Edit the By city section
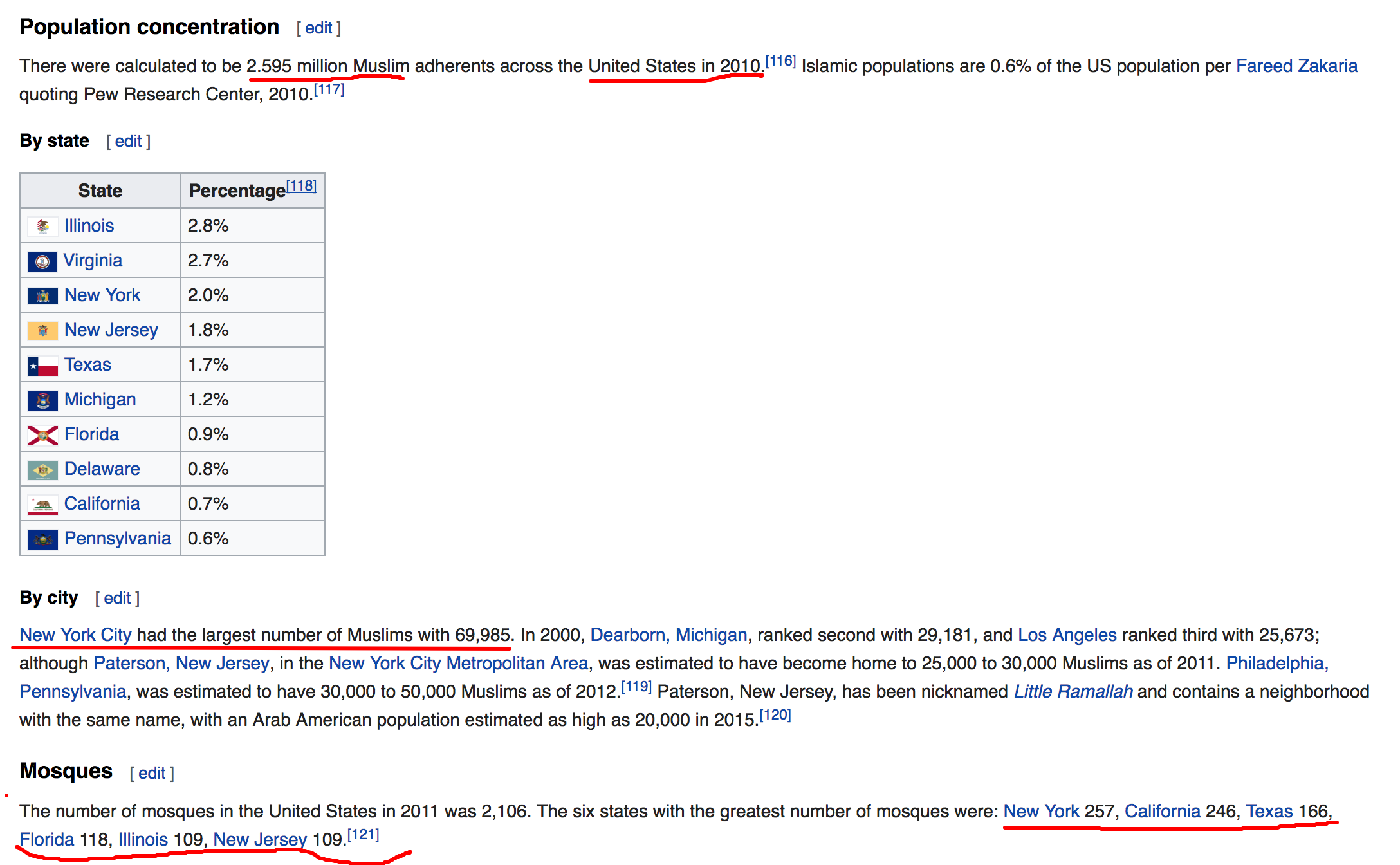This screenshot has width=1400, height=865. [x=117, y=599]
